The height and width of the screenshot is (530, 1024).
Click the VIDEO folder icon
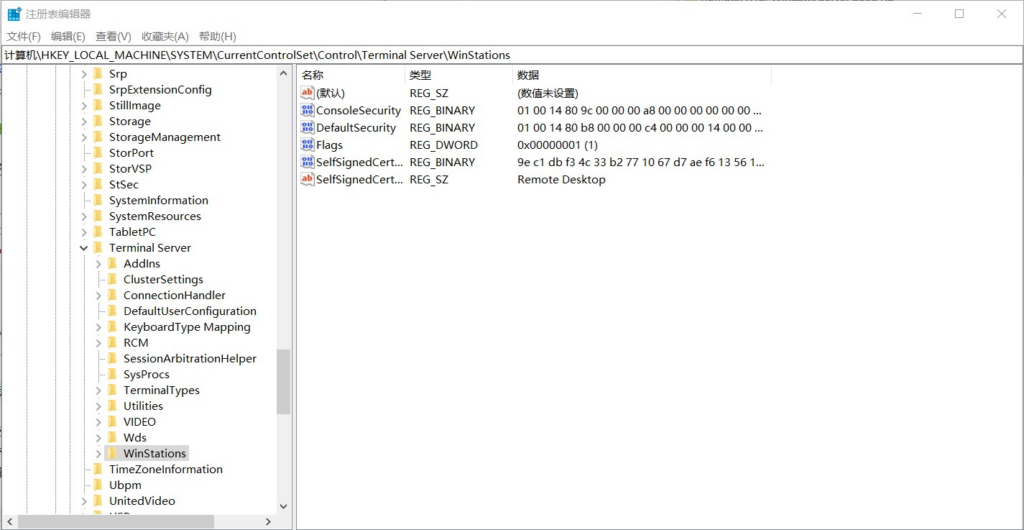click(112, 422)
